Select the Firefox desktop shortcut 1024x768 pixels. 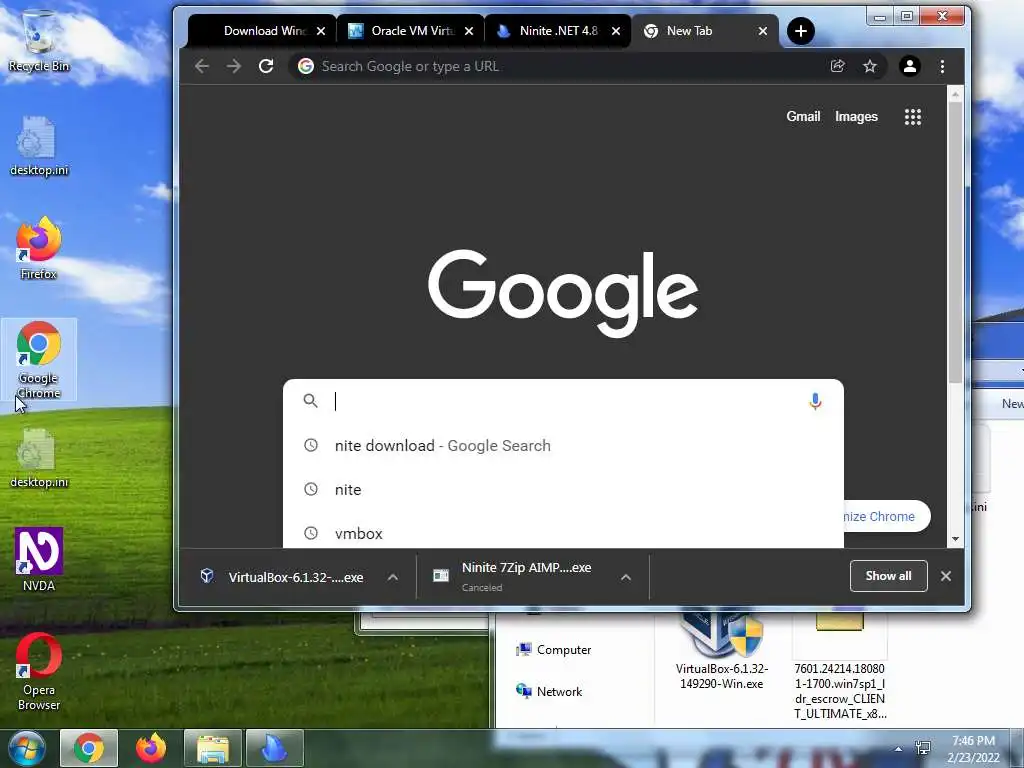pyautogui.click(x=39, y=248)
